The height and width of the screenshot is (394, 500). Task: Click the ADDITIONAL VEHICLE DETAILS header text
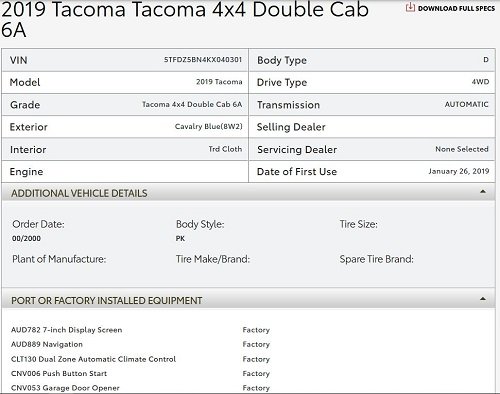click(x=79, y=193)
